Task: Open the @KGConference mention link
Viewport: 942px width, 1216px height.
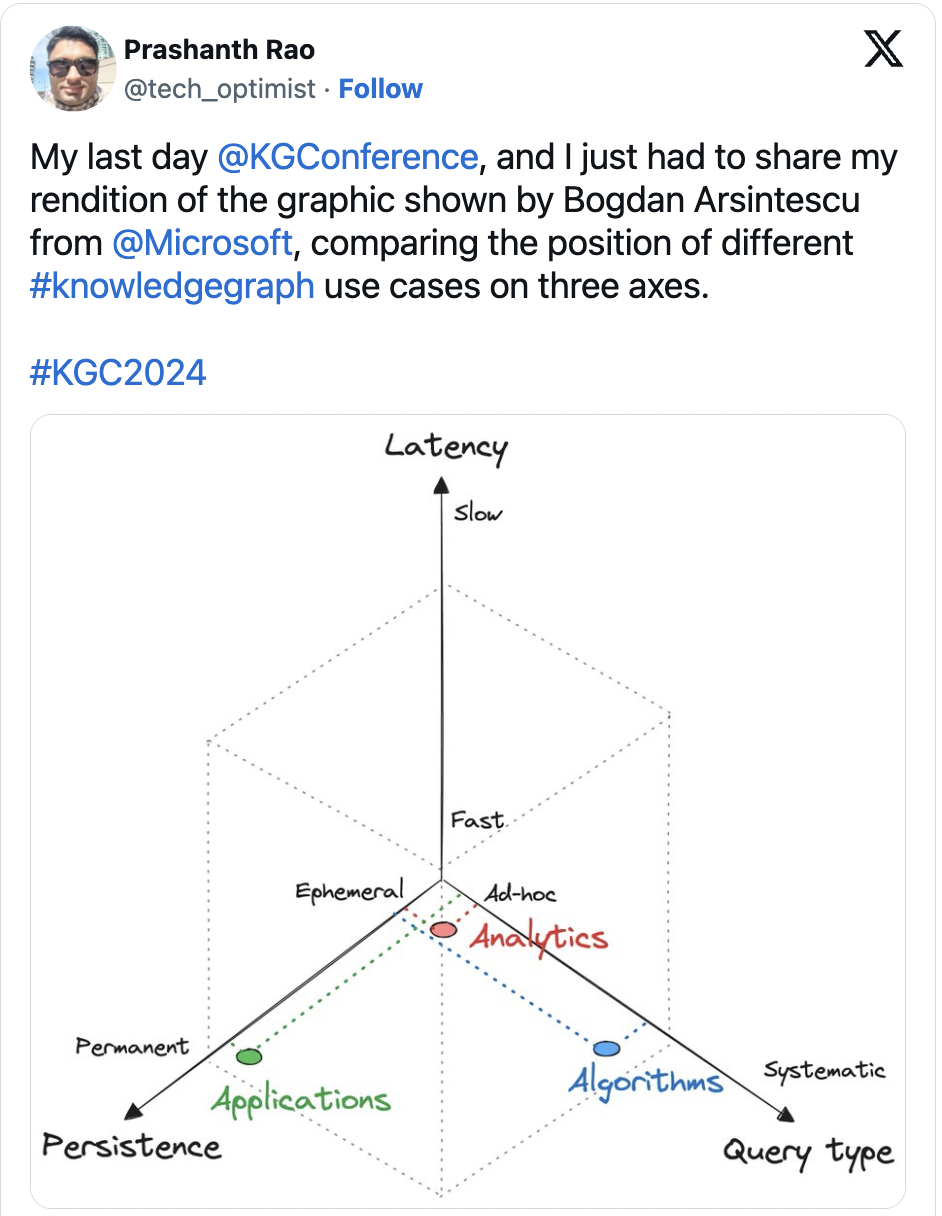Action: [347, 157]
